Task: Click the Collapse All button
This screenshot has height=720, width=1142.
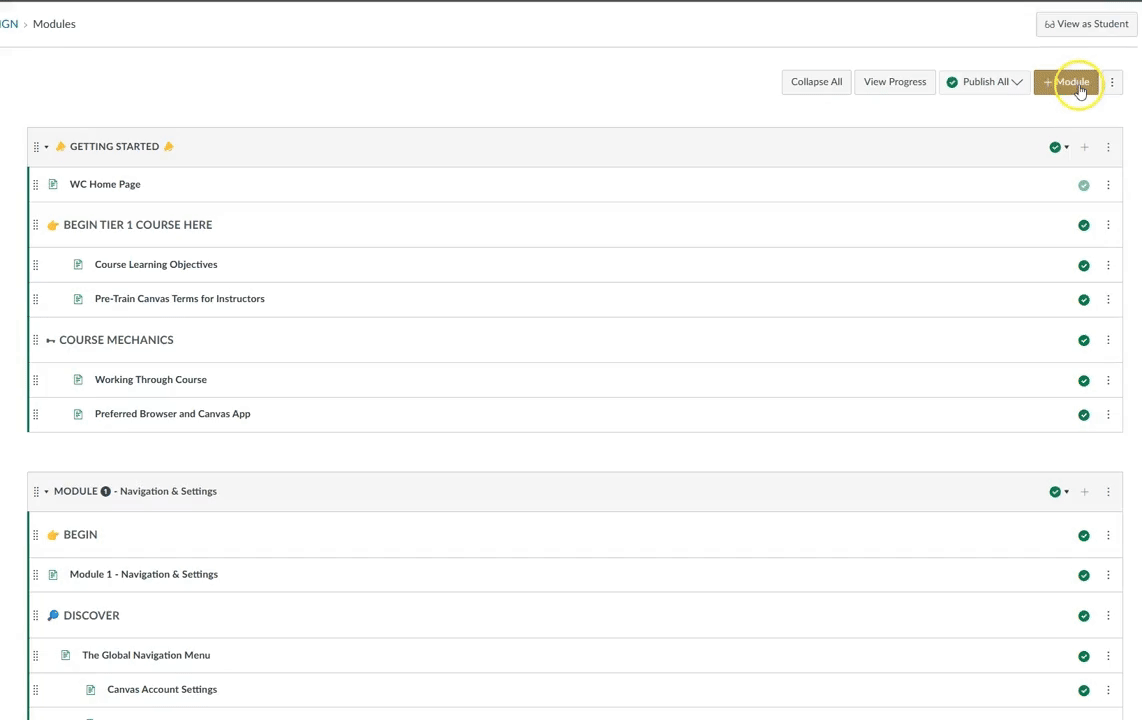Action: 816,82
